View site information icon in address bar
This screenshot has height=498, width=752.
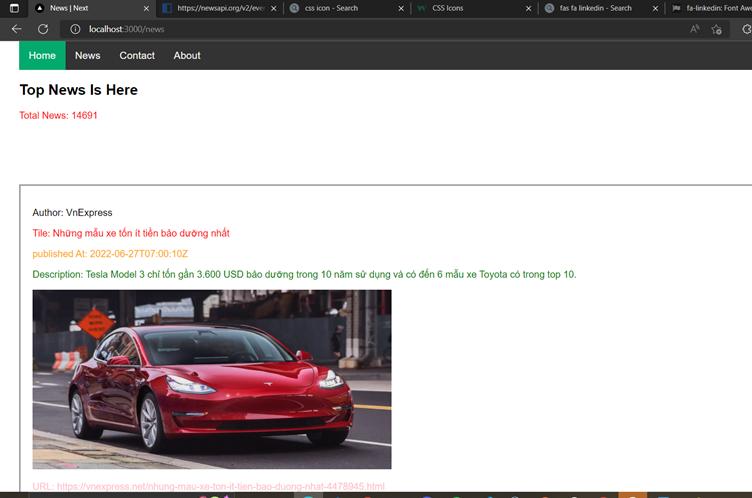click(75, 29)
